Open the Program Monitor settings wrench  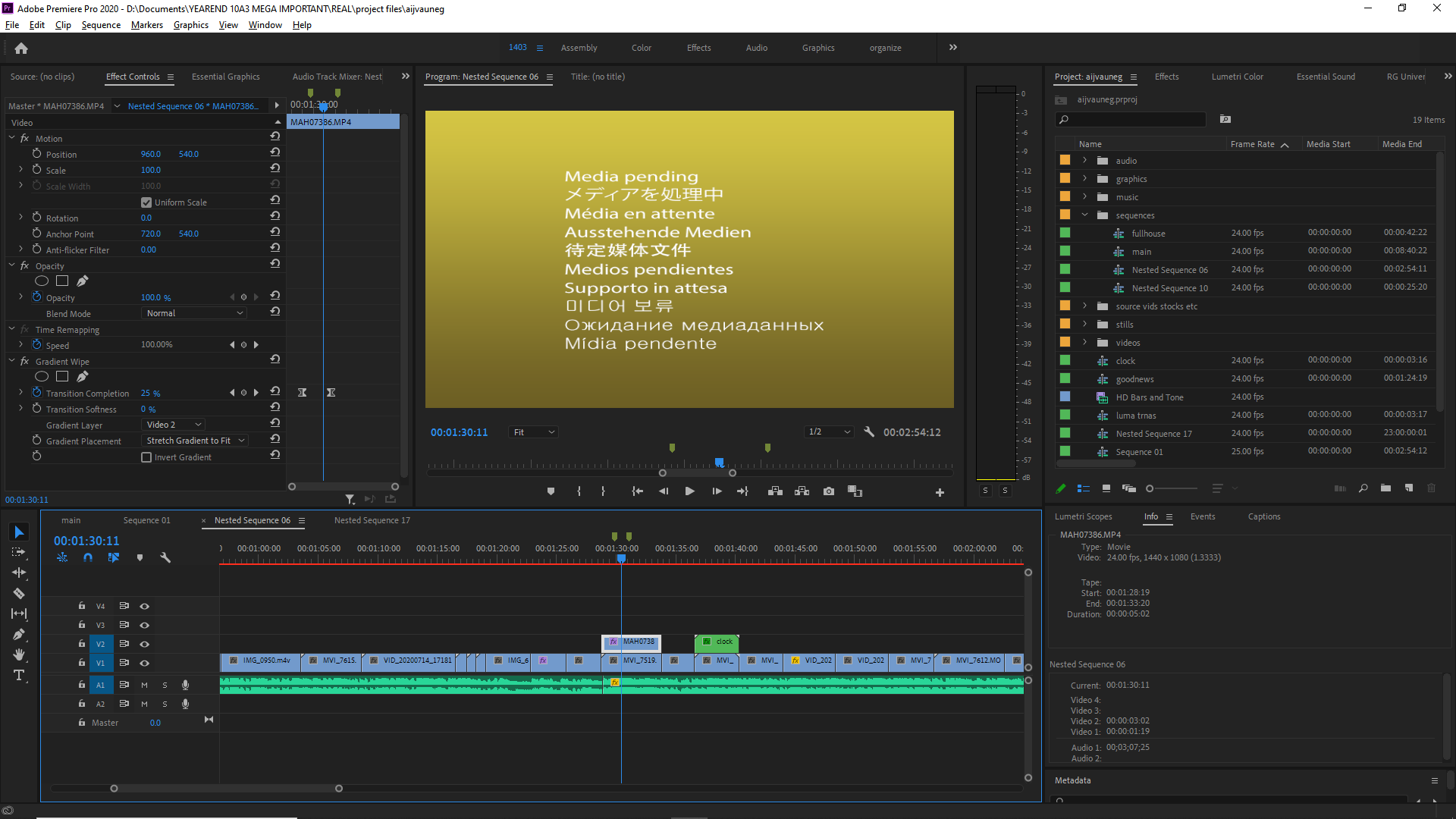point(869,431)
